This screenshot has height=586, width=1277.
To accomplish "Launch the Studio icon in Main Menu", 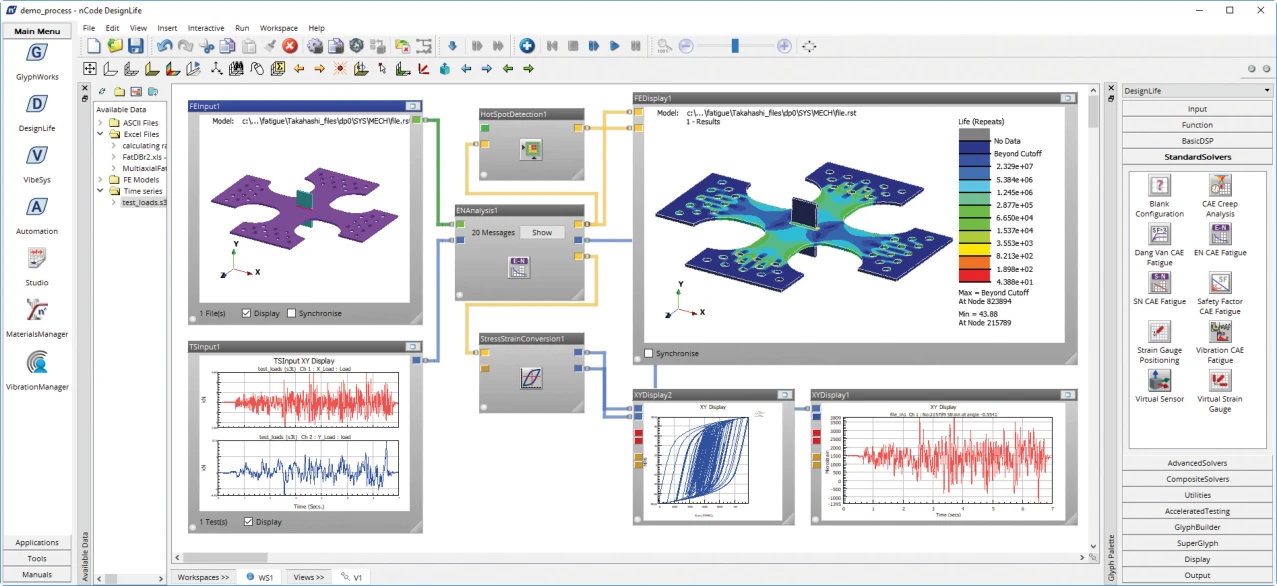I will (x=37, y=258).
